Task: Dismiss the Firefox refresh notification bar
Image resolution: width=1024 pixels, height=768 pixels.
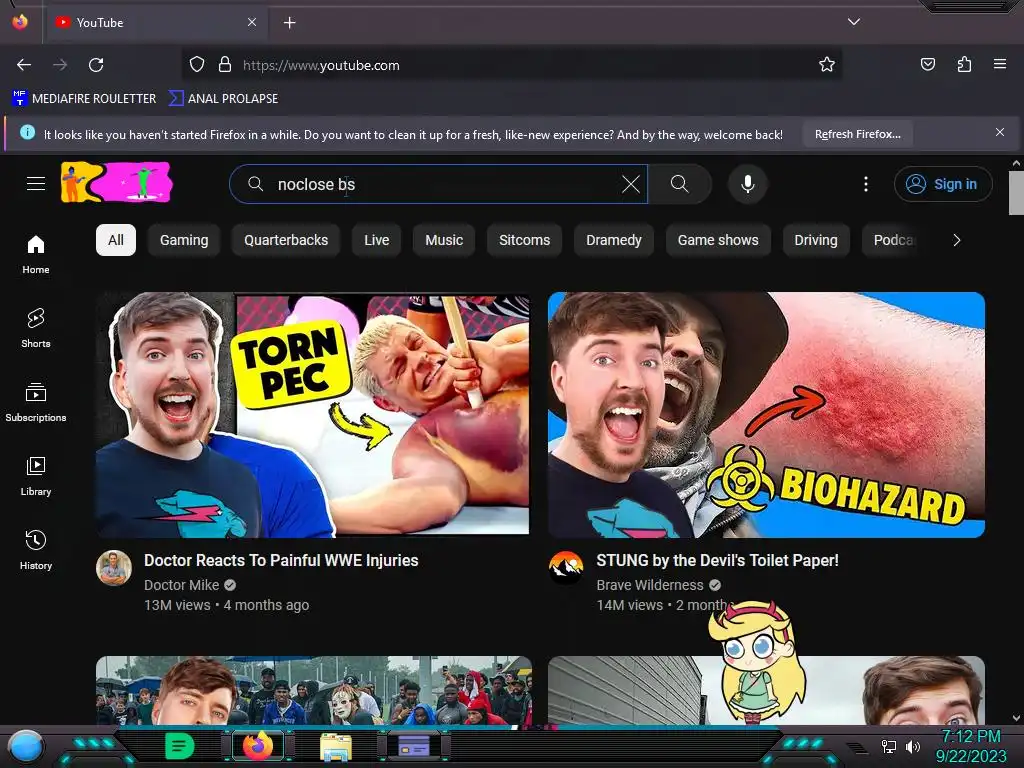Action: pos(1000,133)
